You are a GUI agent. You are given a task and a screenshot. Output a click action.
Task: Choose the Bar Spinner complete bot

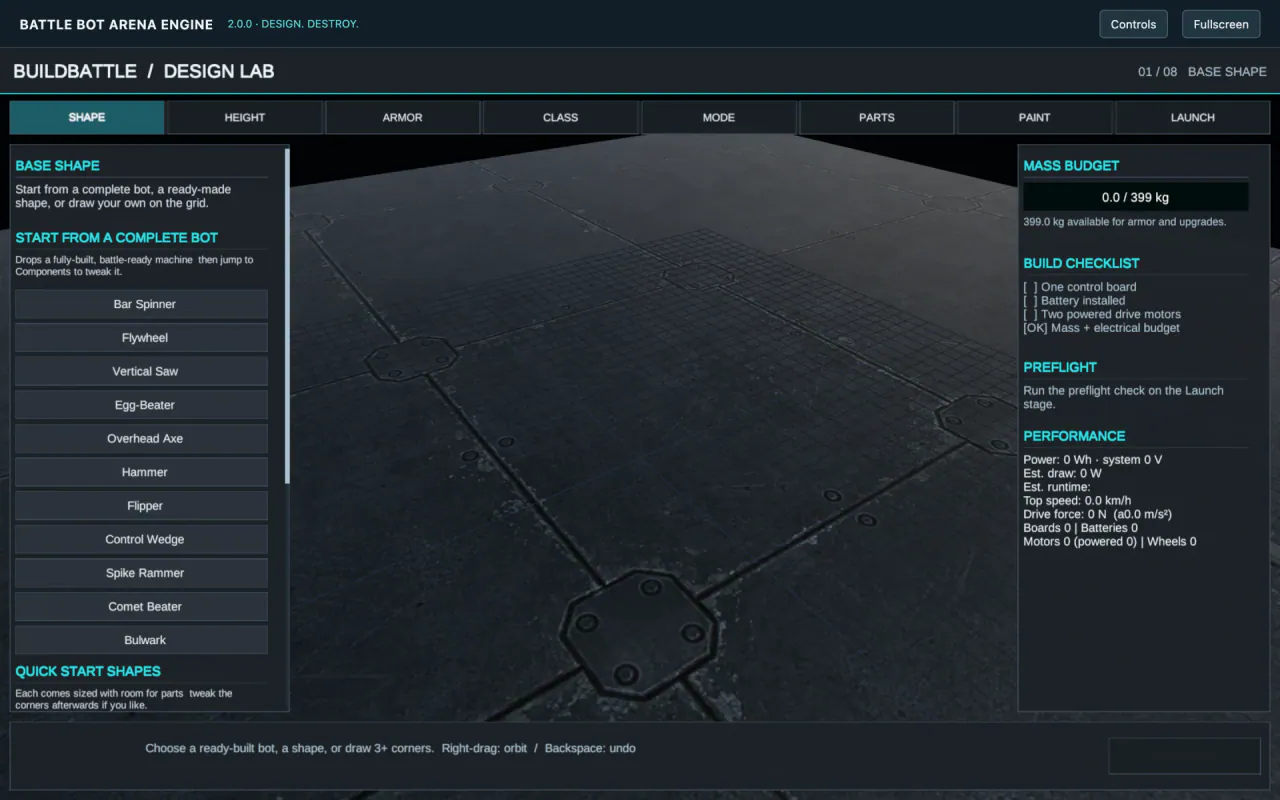pos(141,304)
